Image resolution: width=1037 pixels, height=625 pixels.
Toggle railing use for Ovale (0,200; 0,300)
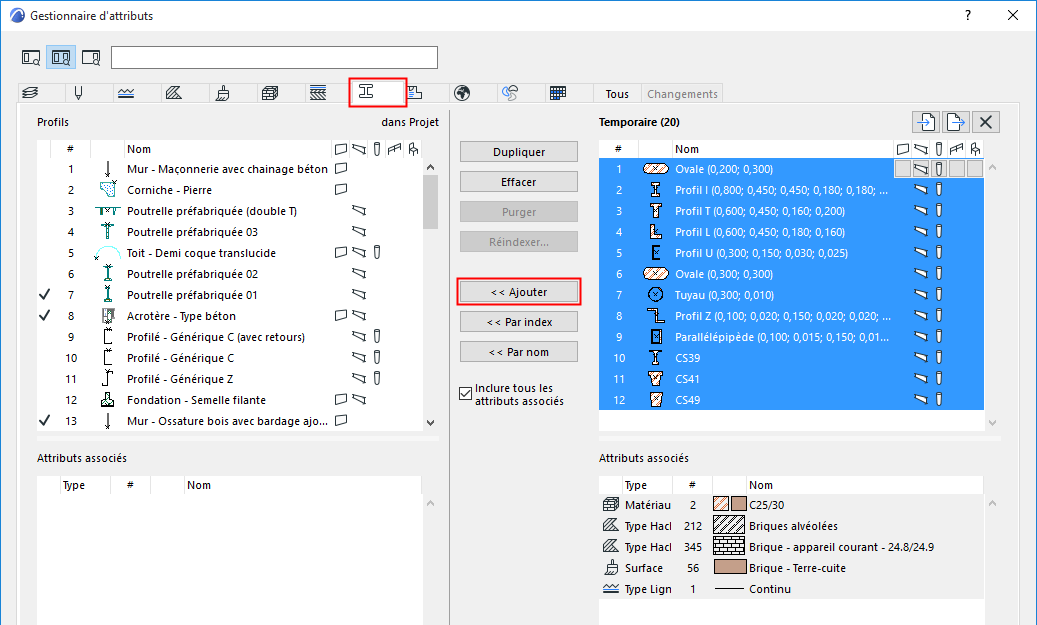click(956, 169)
